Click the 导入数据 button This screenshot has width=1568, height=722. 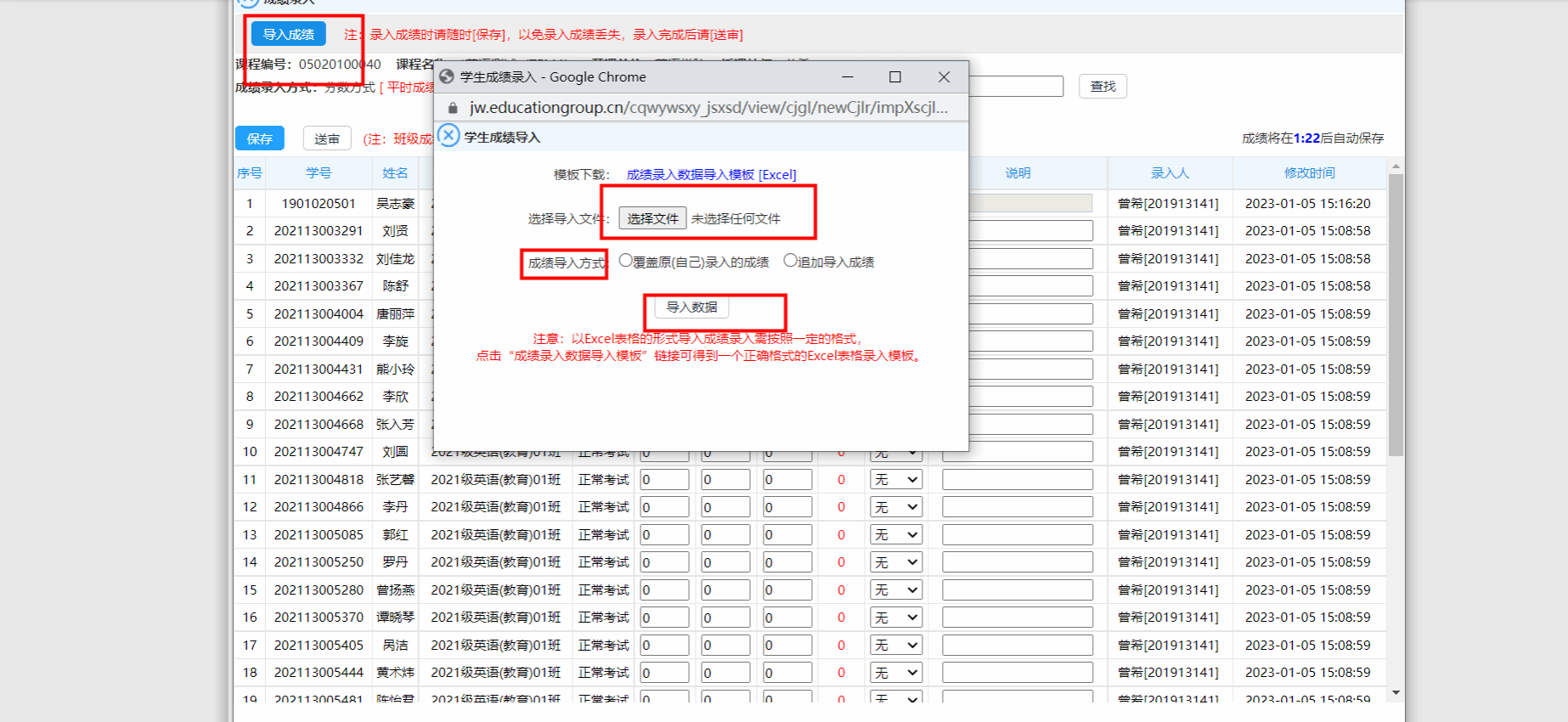[x=691, y=307]
